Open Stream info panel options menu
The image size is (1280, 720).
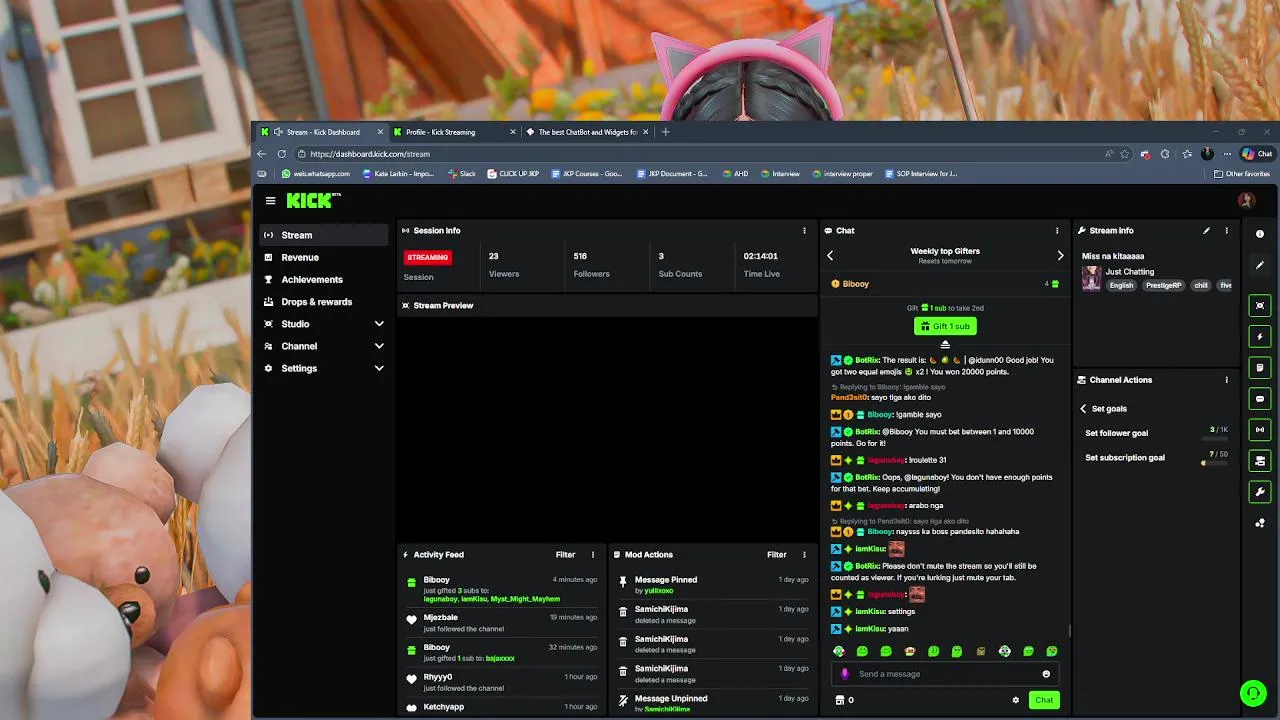[x=1227, y=231]
